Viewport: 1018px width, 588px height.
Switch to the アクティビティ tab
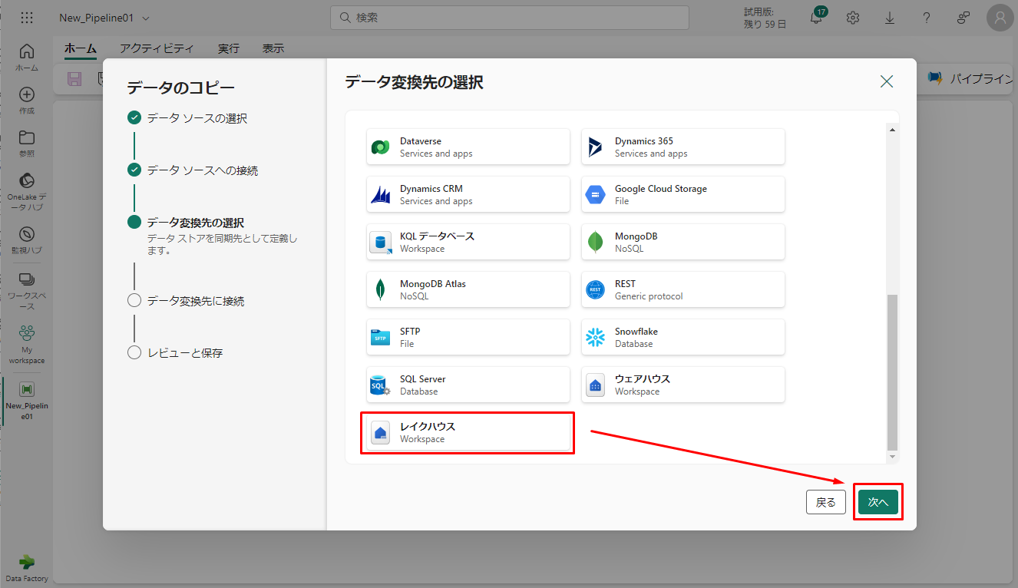pyautogui.click(x=157, y=48)
